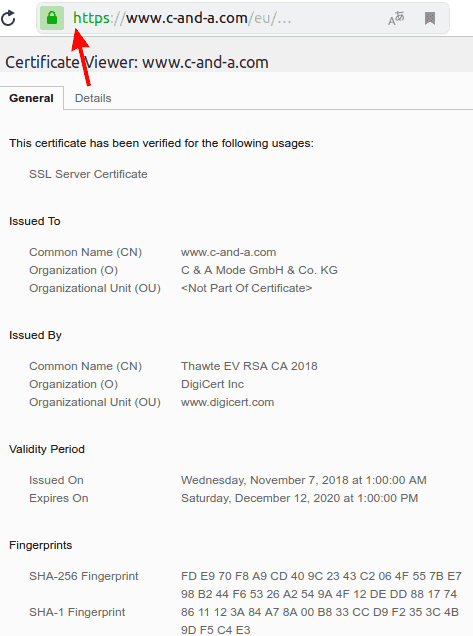The height and width of the screenshot is (636, 473).
Task: Click the C & A Mode GmbH organization value
Action: (x=259, y=270)
